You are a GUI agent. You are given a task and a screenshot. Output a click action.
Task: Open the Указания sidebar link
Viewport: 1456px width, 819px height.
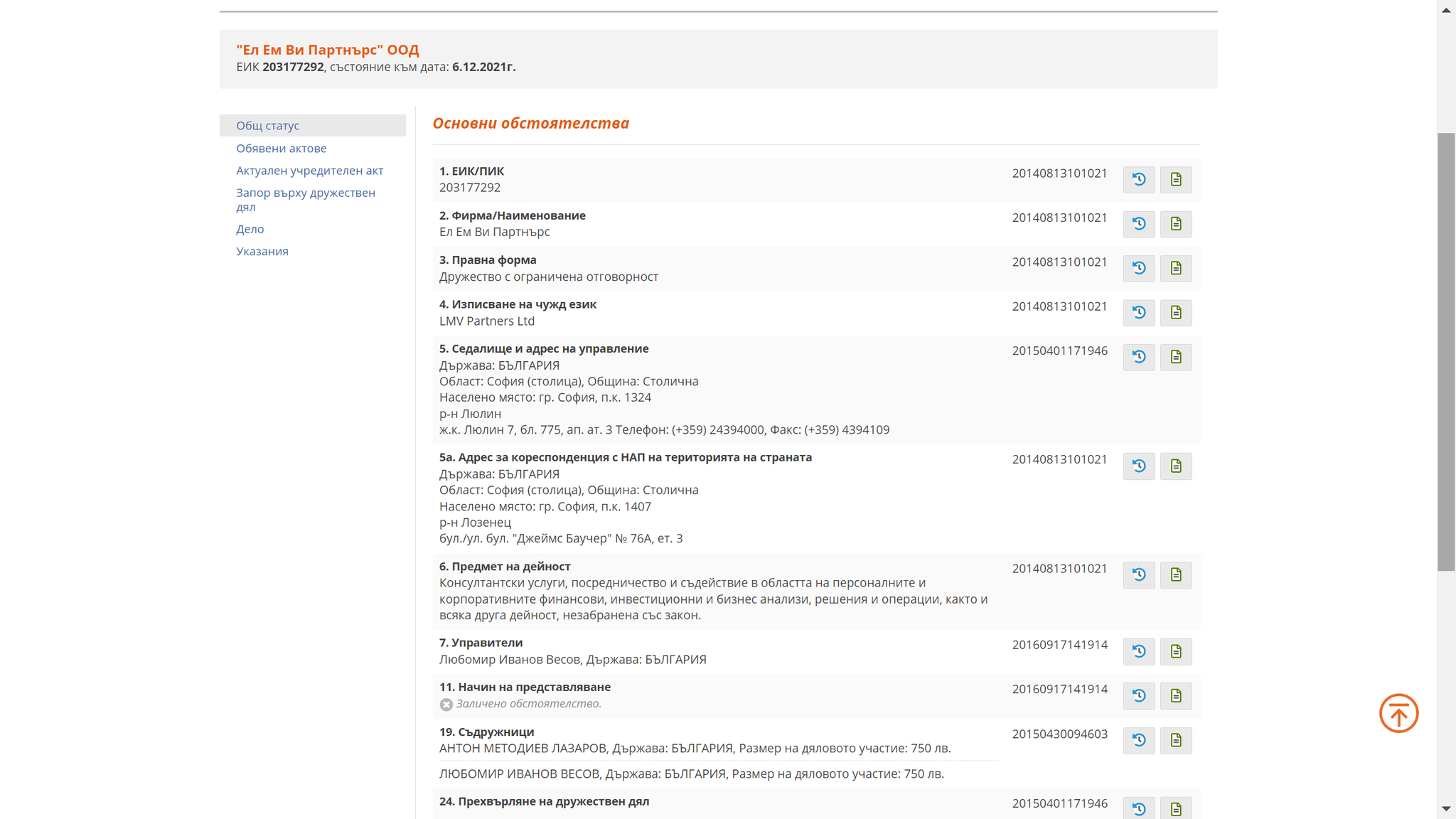pyautogui.click(x=262, y=251)
